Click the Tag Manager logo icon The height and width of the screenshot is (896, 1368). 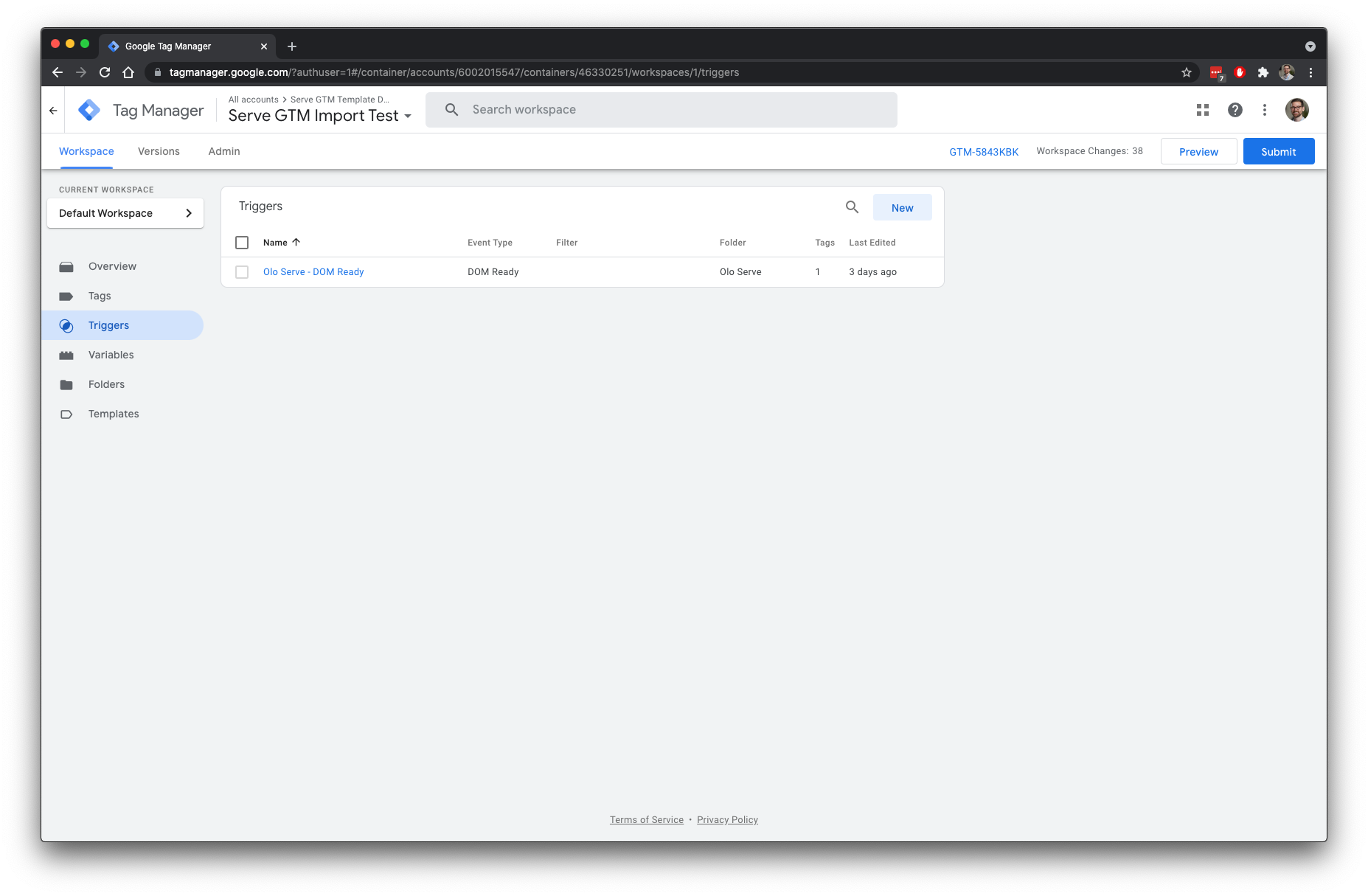[89, 110]
